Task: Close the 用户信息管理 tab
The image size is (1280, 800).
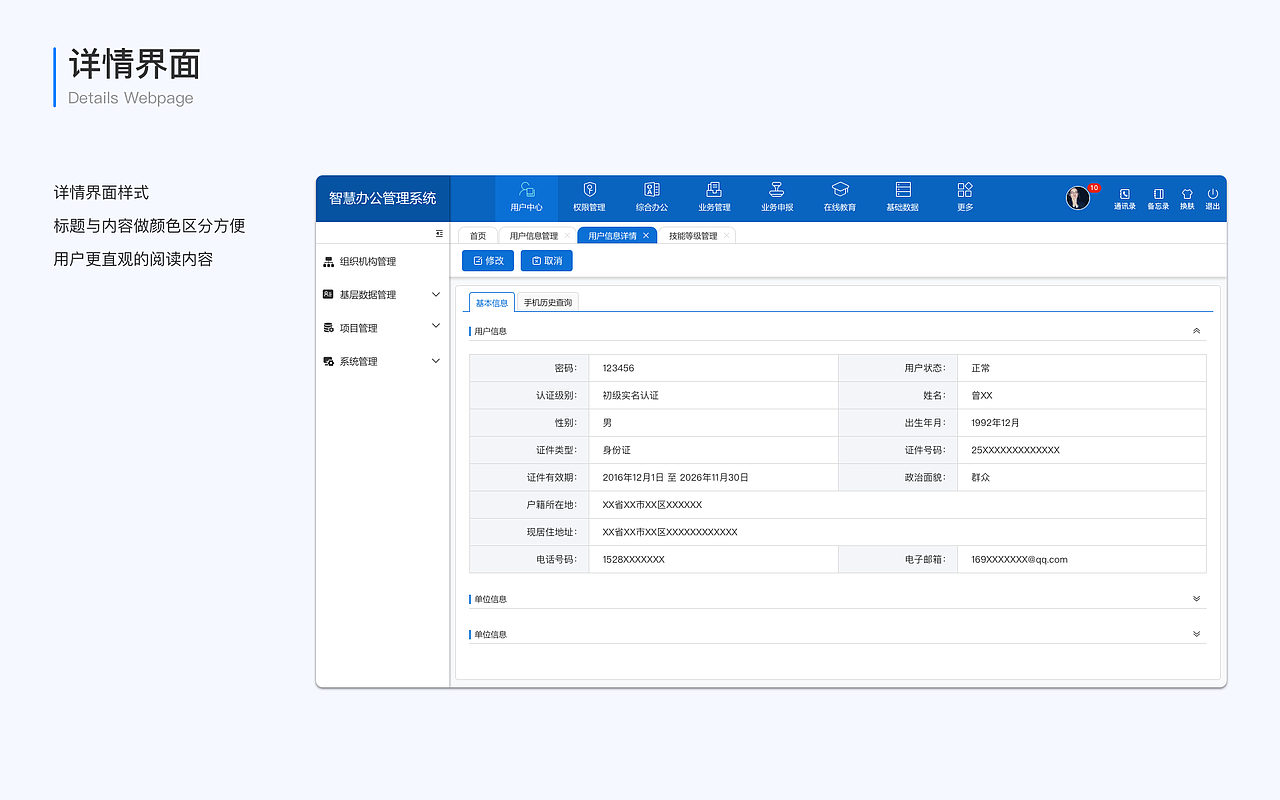Action: [567, 236]
